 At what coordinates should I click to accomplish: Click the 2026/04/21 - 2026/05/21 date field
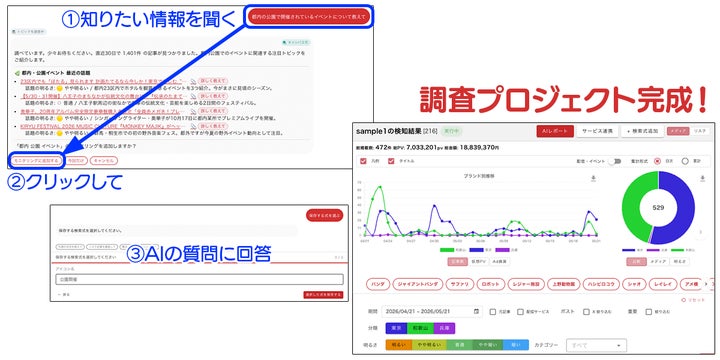pyautogui.click(x=432, y=311)
